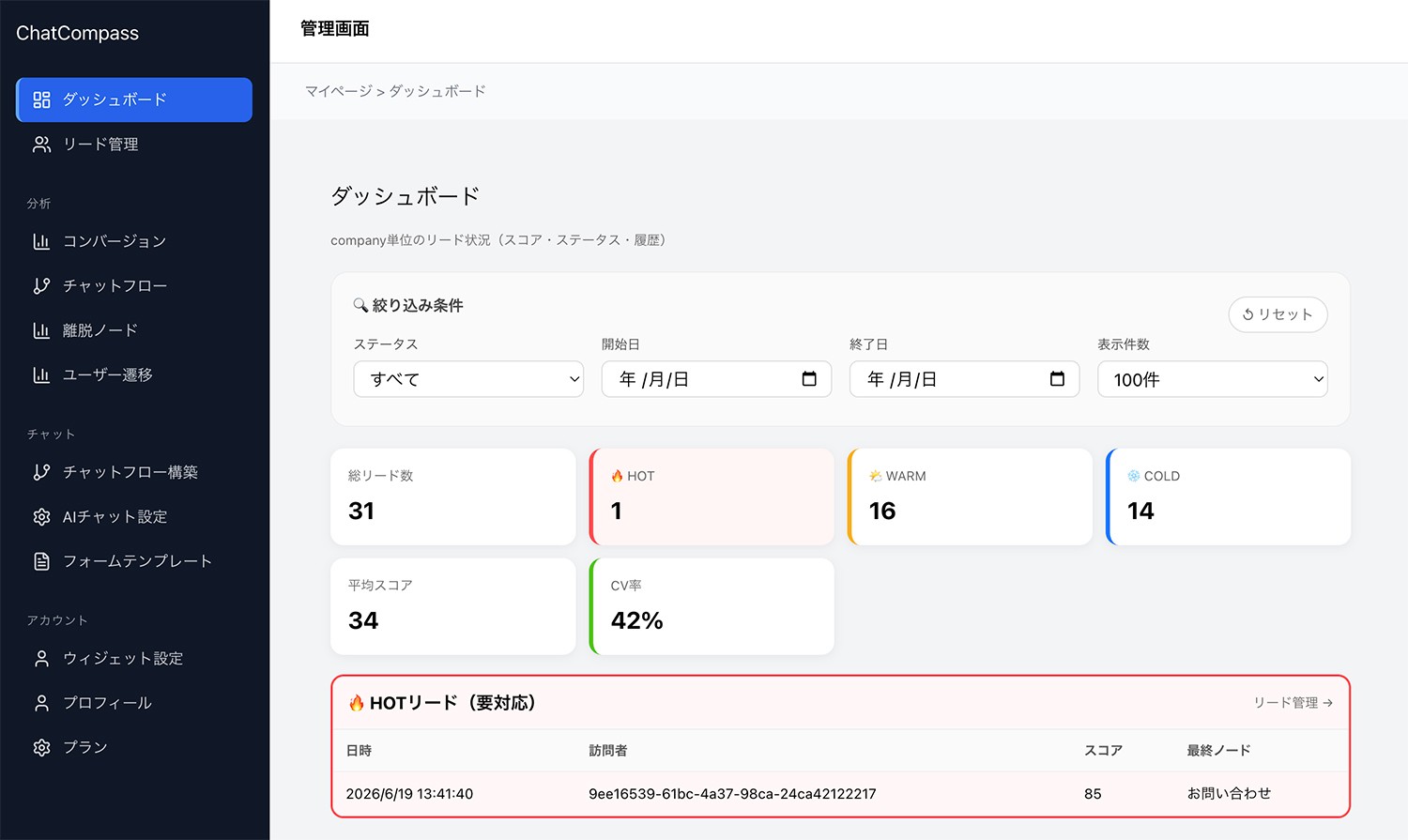Follow the リード管理 → link in HOT panel
This screenshot has width=1408, height=840.
[x=1293, y=703]
